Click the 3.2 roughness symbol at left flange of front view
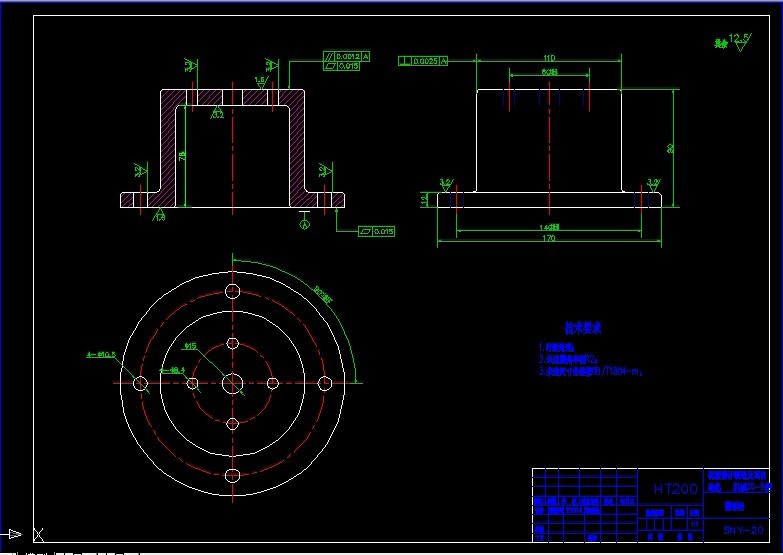Viewport: 783px width, 555px height. 446,185
